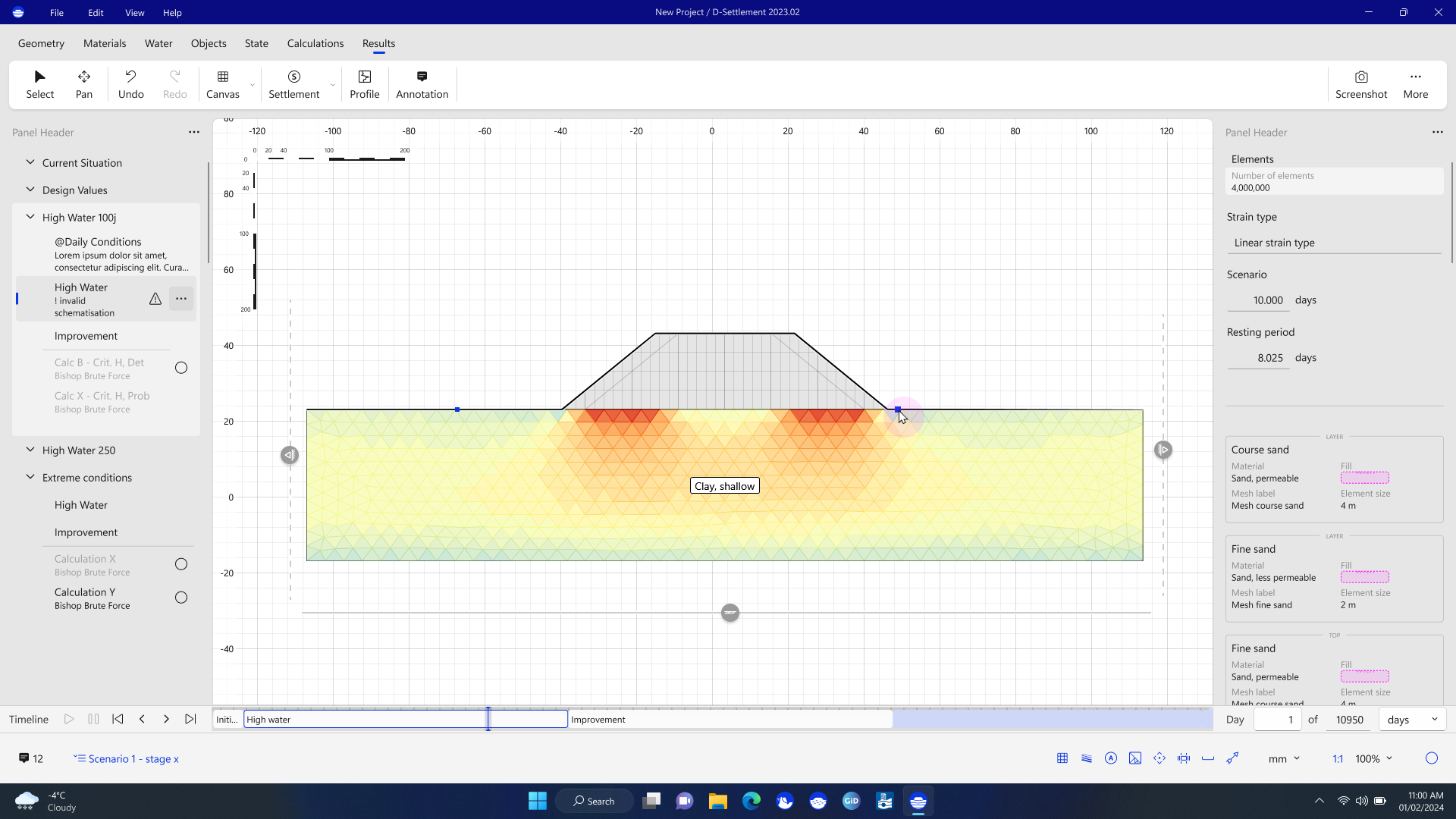The image size is (1456, 819).
Task: Open comments counter in status bar
Action: [31, 758]
